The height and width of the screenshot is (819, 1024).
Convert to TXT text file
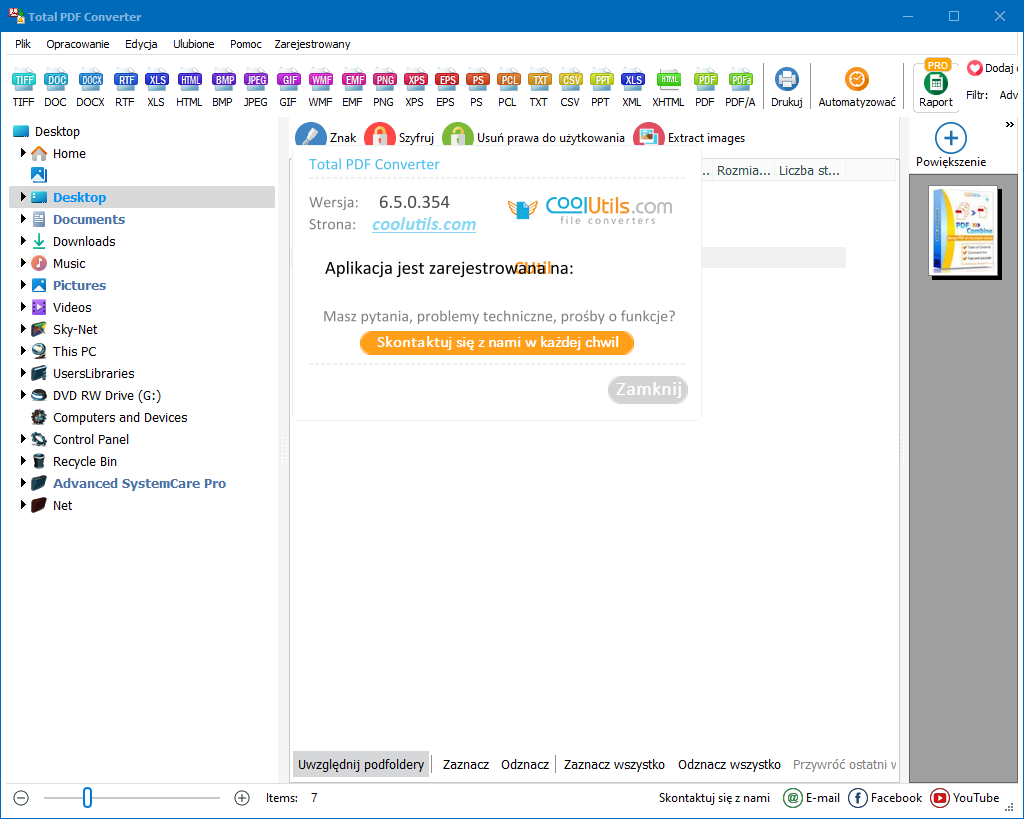539,88
